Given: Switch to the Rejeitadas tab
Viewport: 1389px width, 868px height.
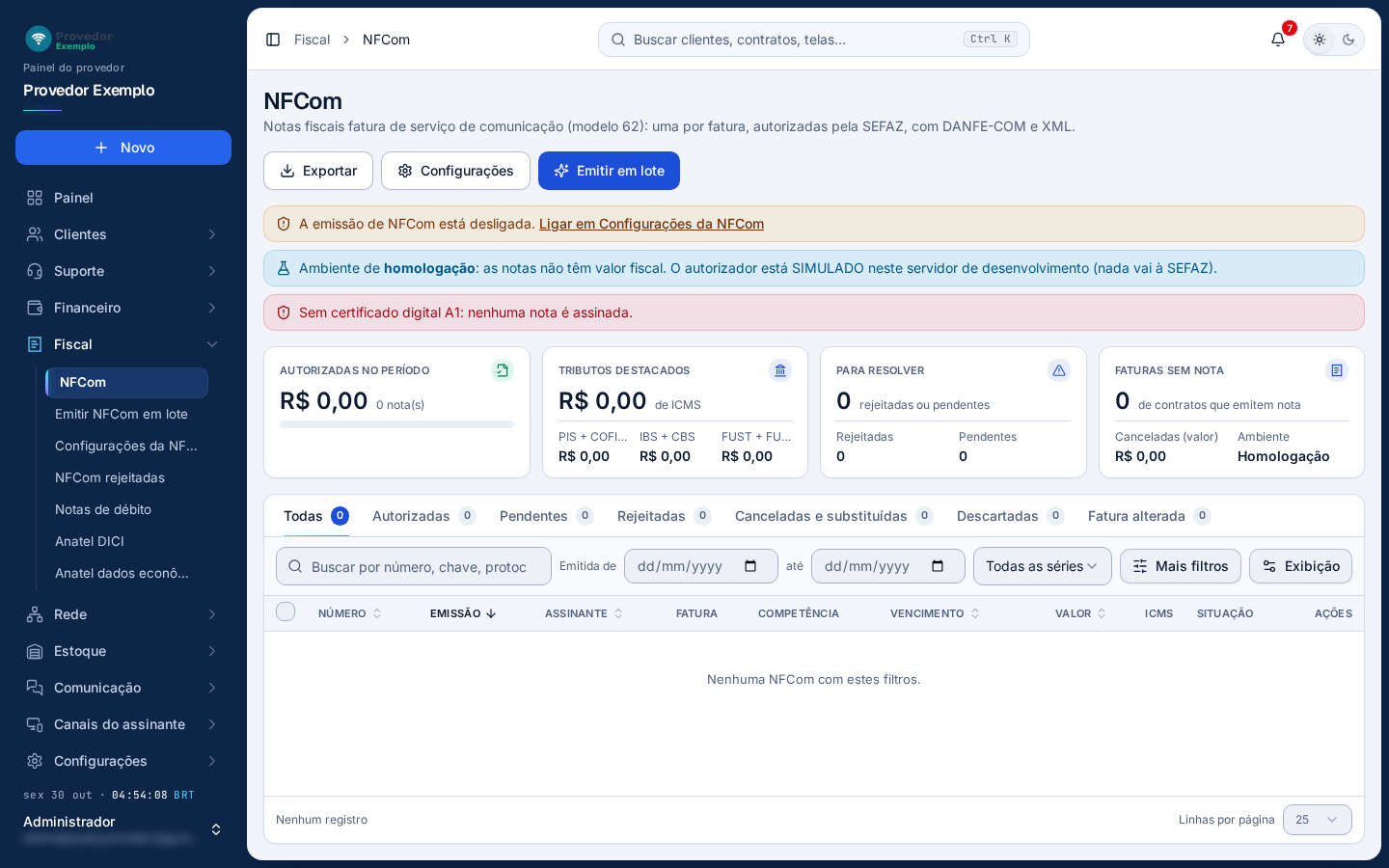Looking at the screenshot, I should [x=665, y=516].
